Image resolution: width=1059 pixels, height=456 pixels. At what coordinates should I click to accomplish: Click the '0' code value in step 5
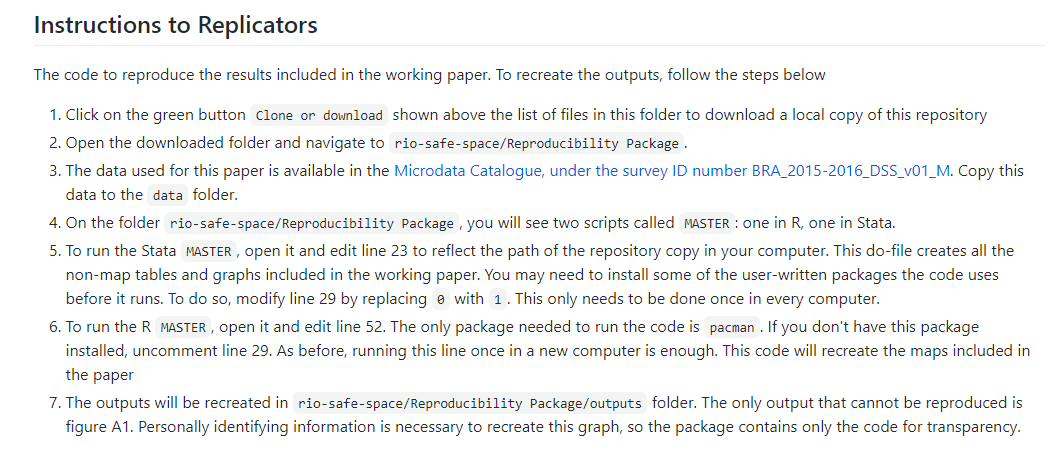coord(441,299)
